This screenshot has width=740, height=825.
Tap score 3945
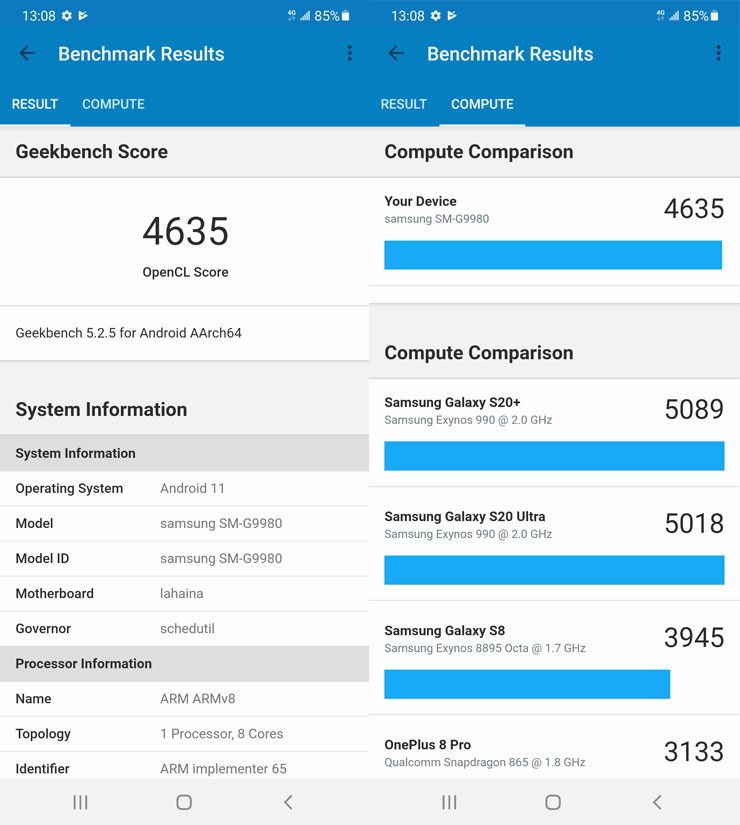(x=694, y=638)
